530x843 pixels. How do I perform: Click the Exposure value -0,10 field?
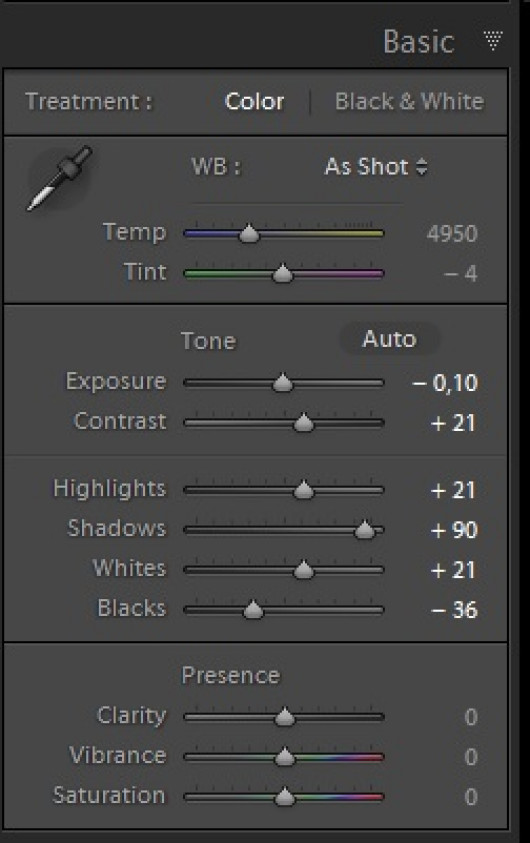click(x=445, y=383)
